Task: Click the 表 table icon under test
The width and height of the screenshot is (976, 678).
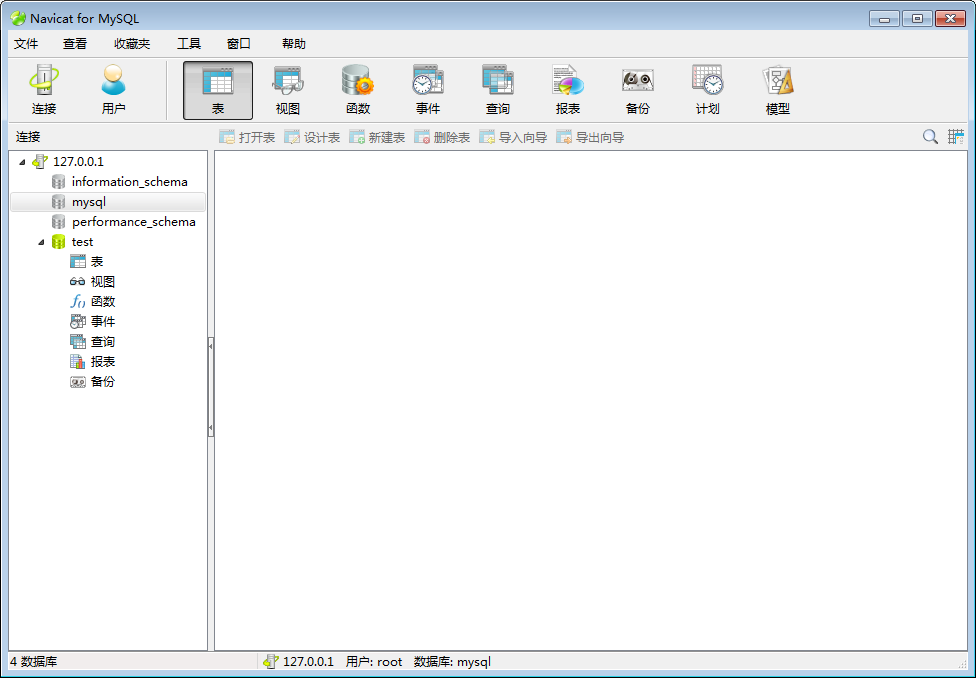Action: click(x=78, y=261)
